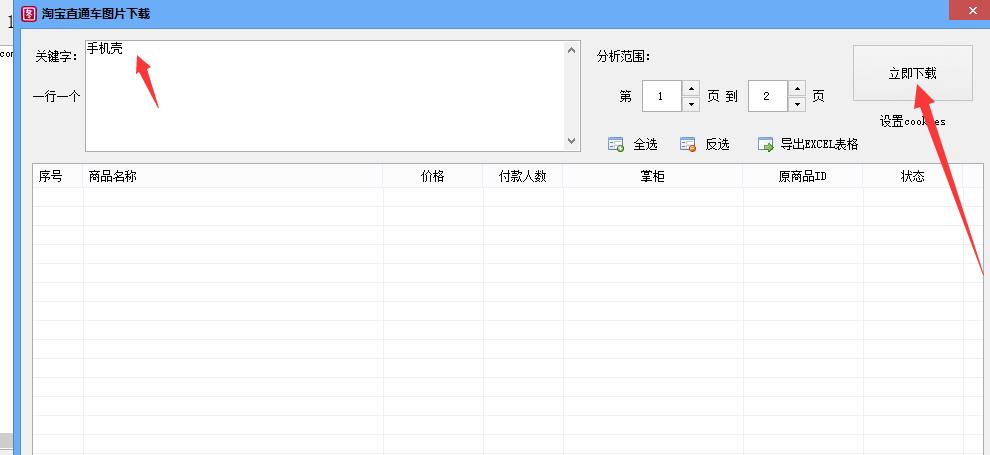Click the app icon in the title bar
990x455 pixels.
(x=29, y=13)
